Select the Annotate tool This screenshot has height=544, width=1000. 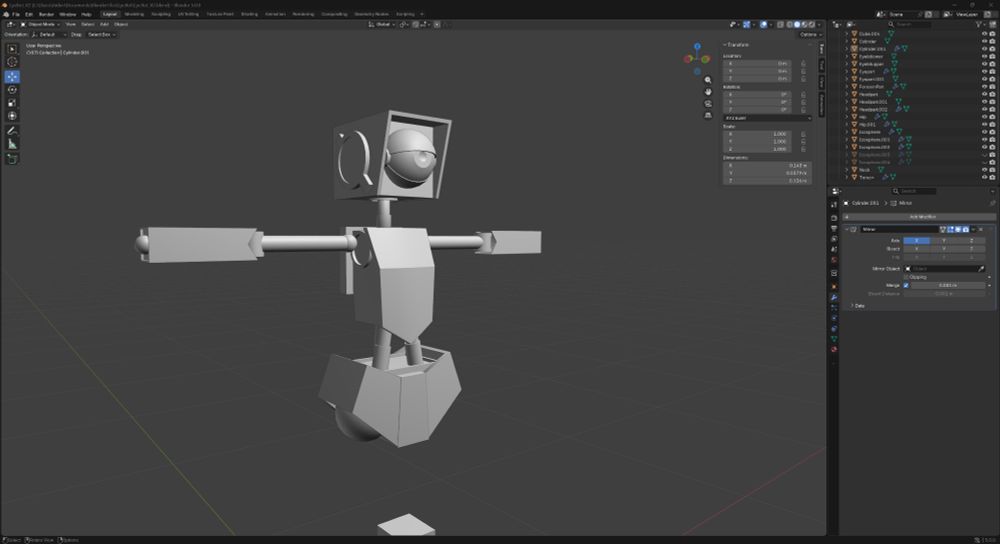tap(12, 130)
